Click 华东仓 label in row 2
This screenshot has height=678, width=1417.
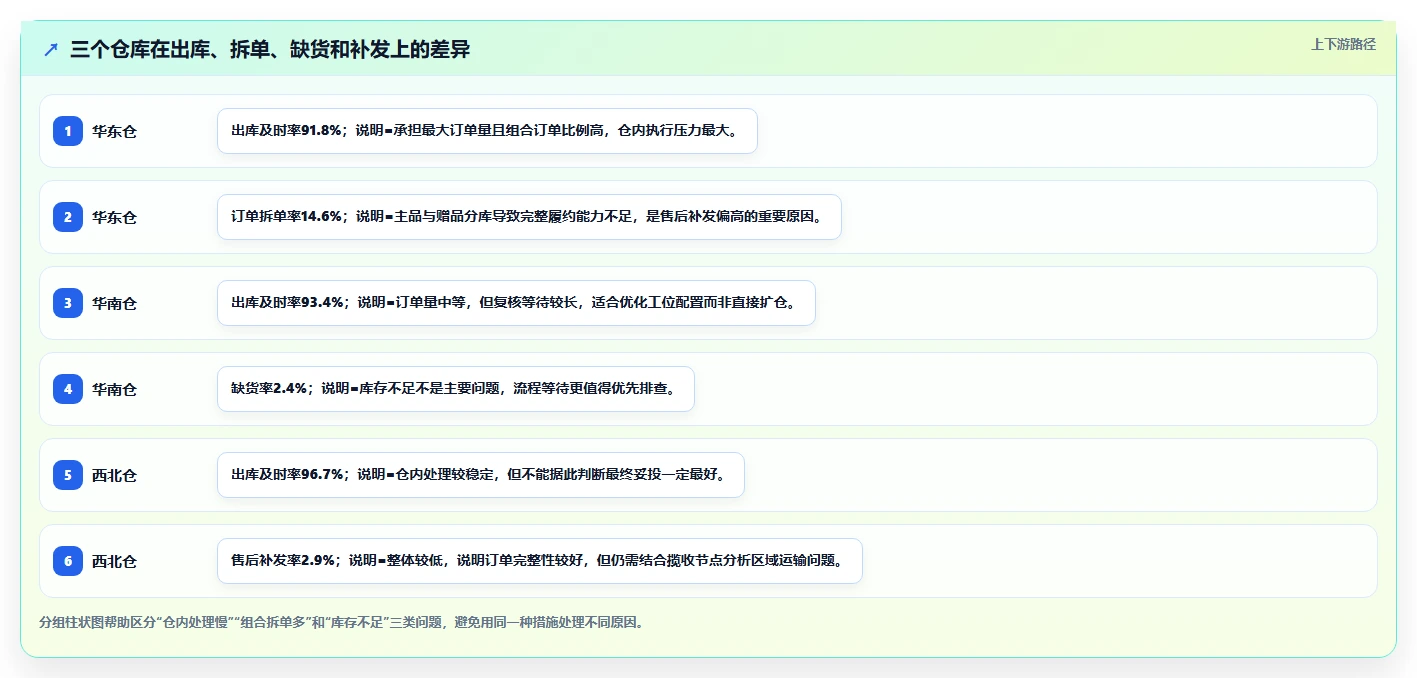[x=114, y=217]
